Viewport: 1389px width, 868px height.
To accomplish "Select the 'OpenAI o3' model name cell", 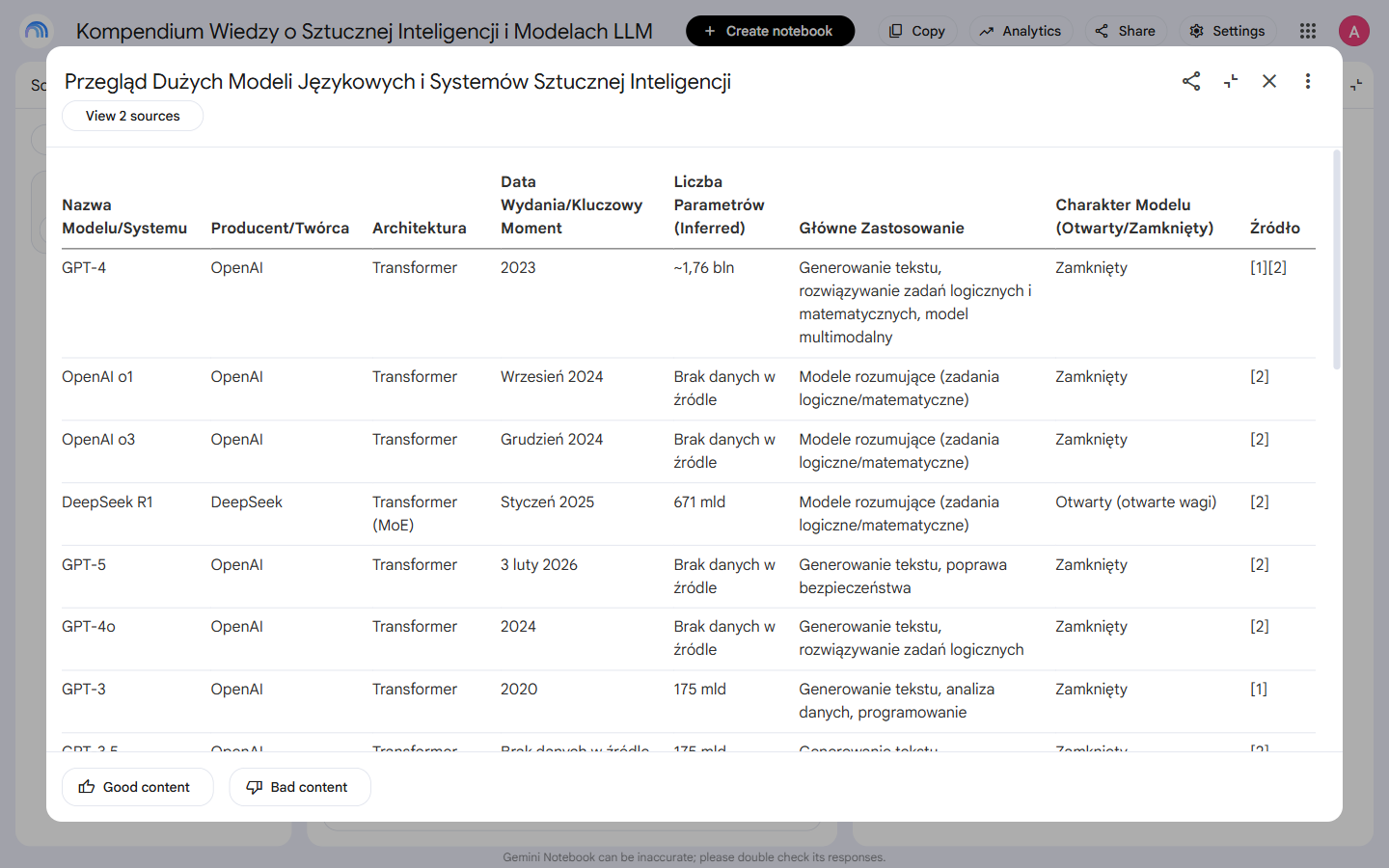I will 98,439.
